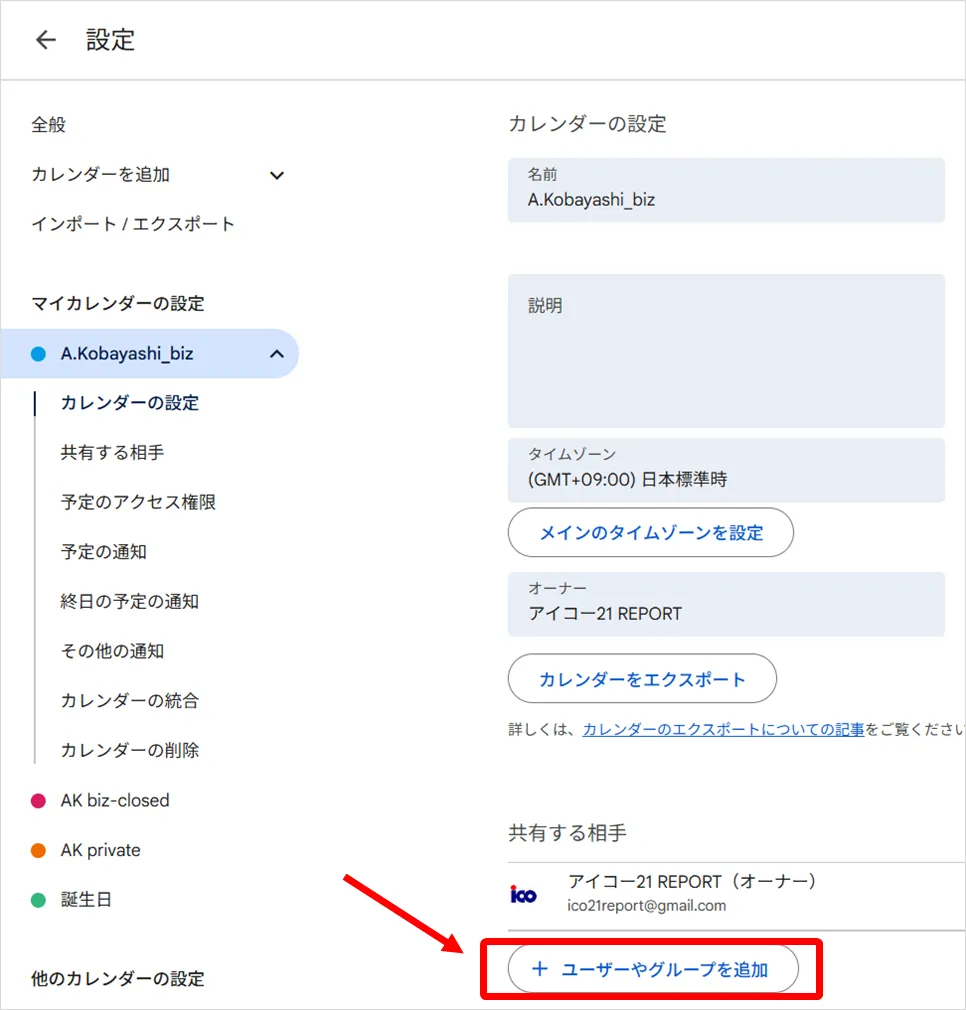Click the green dot beside 誕生日

point(39,900)
